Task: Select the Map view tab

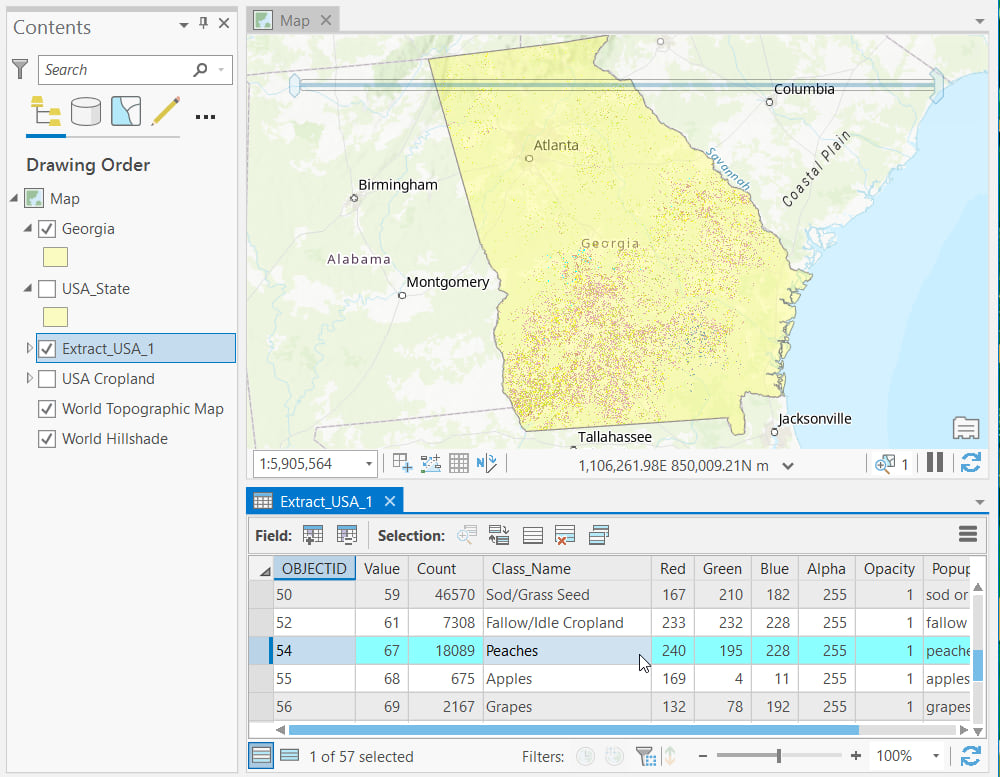Action: click(x=294, y=20)
